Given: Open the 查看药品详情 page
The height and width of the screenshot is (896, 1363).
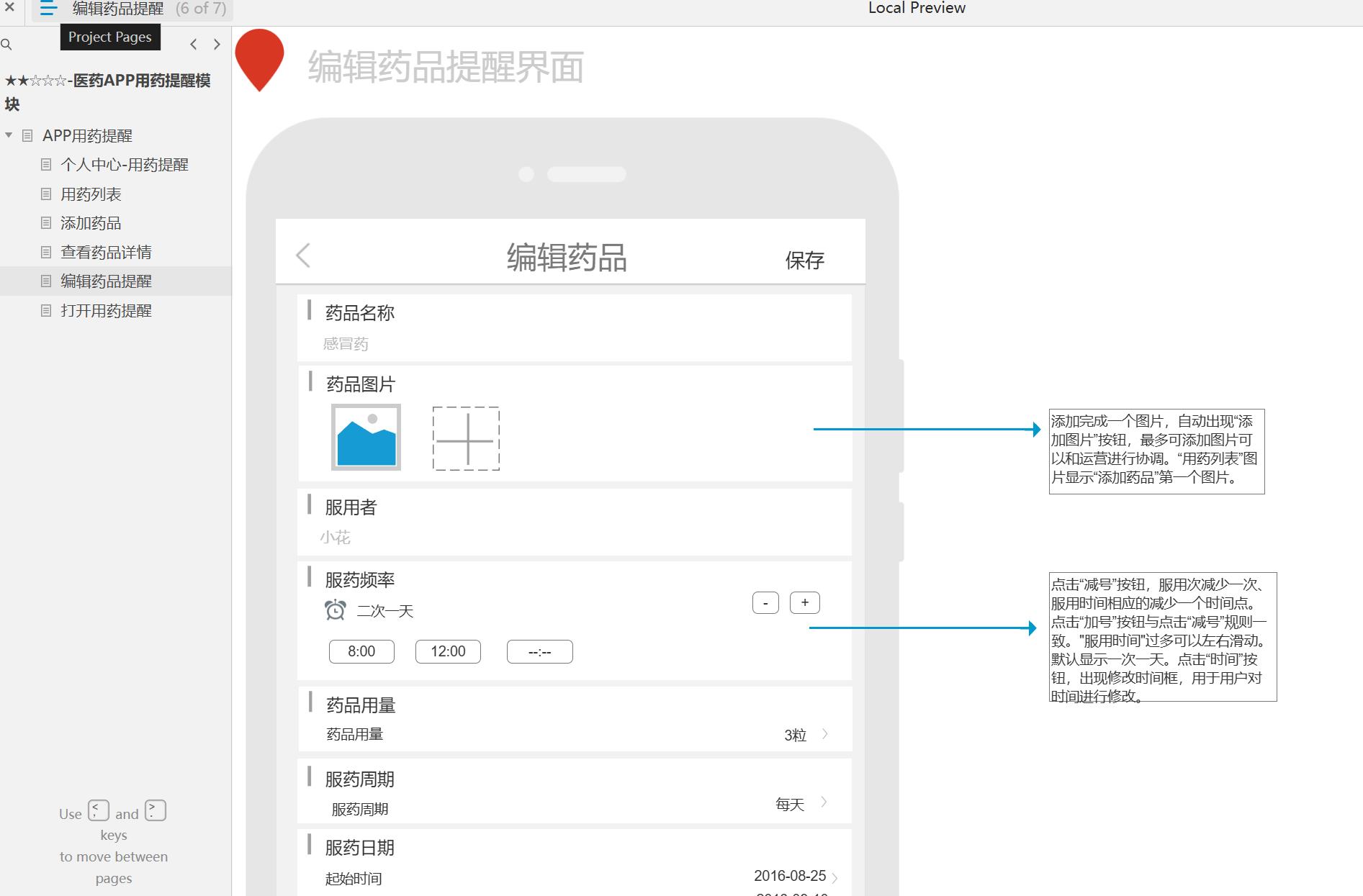Looking at the screenshot, I should [106, 253].
